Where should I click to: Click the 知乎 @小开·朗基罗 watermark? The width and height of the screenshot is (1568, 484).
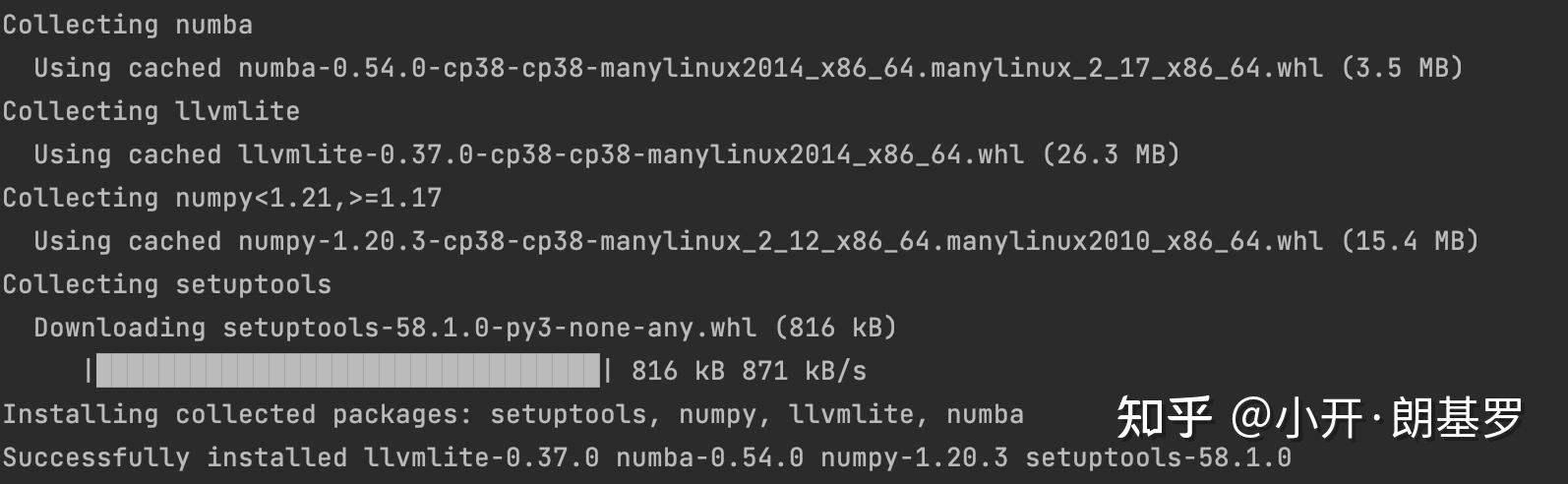coord(1319,417)
